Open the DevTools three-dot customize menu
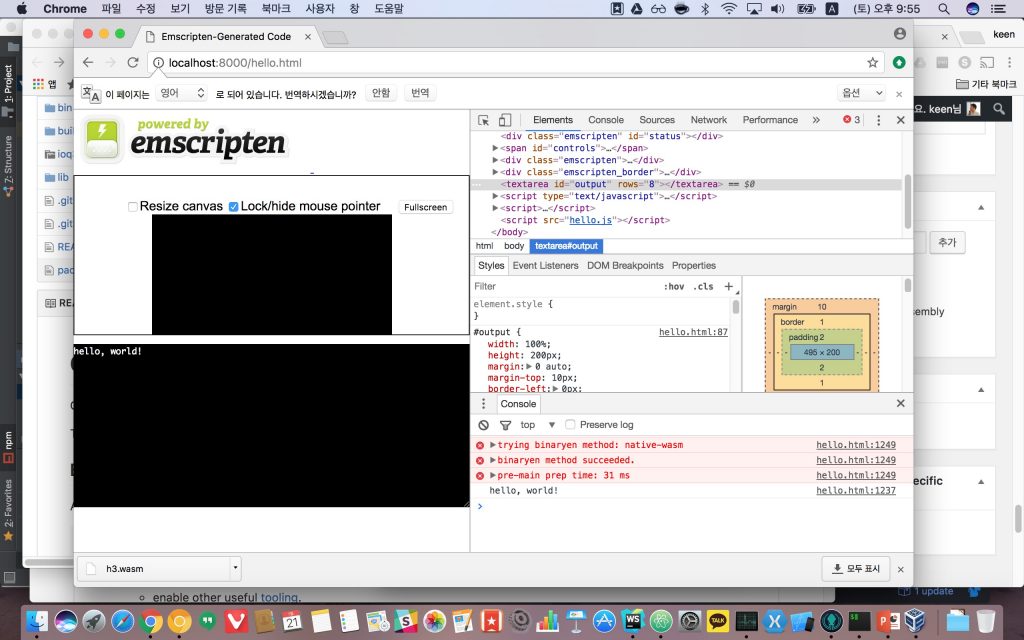Image resolution: width=1024 pixels, height=640 pixels. (879, 120)
